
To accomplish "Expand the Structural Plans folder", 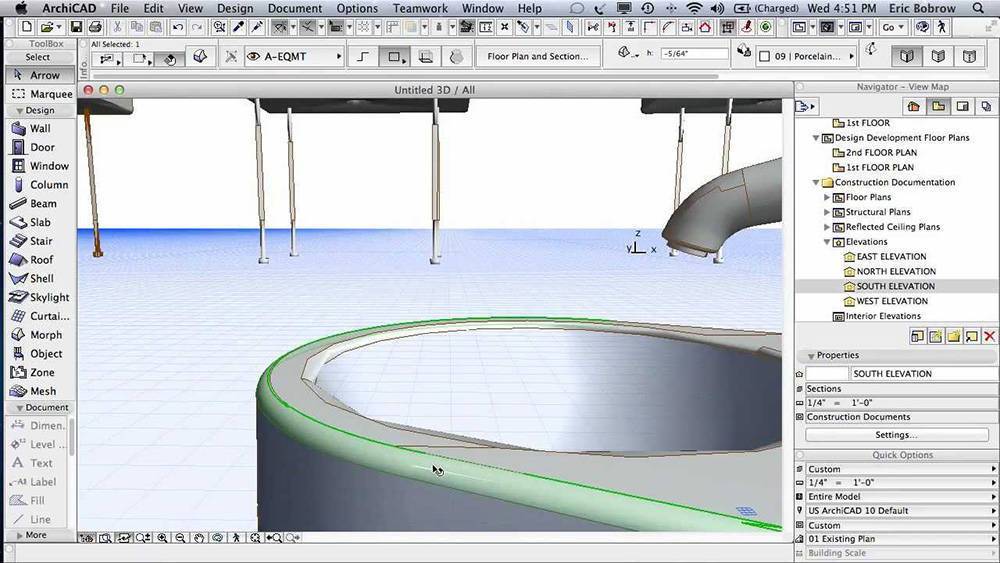I will [827, 212].
